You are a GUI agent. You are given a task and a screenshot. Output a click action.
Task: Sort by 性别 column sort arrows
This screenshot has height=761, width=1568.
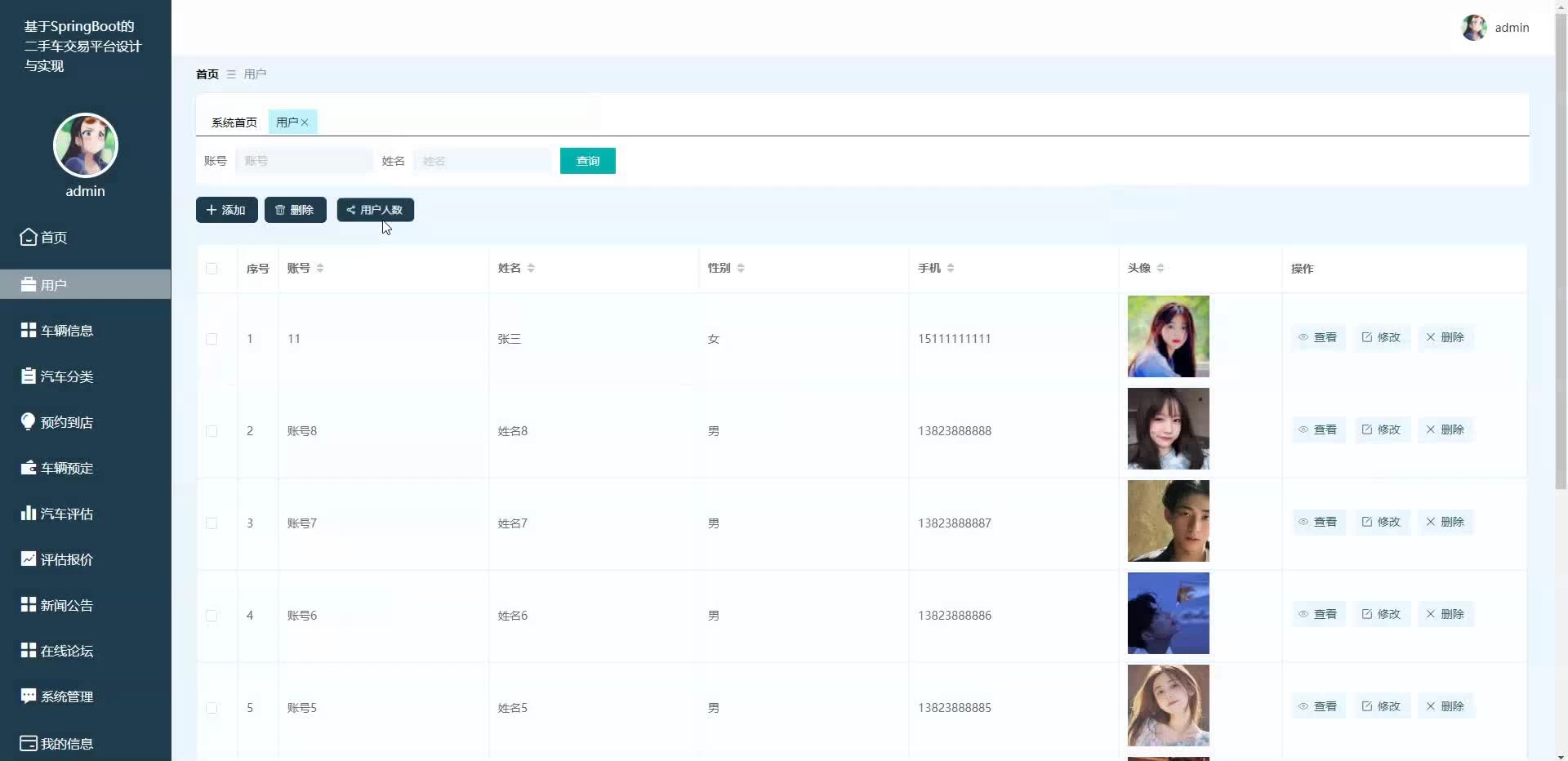pos(741,268)
